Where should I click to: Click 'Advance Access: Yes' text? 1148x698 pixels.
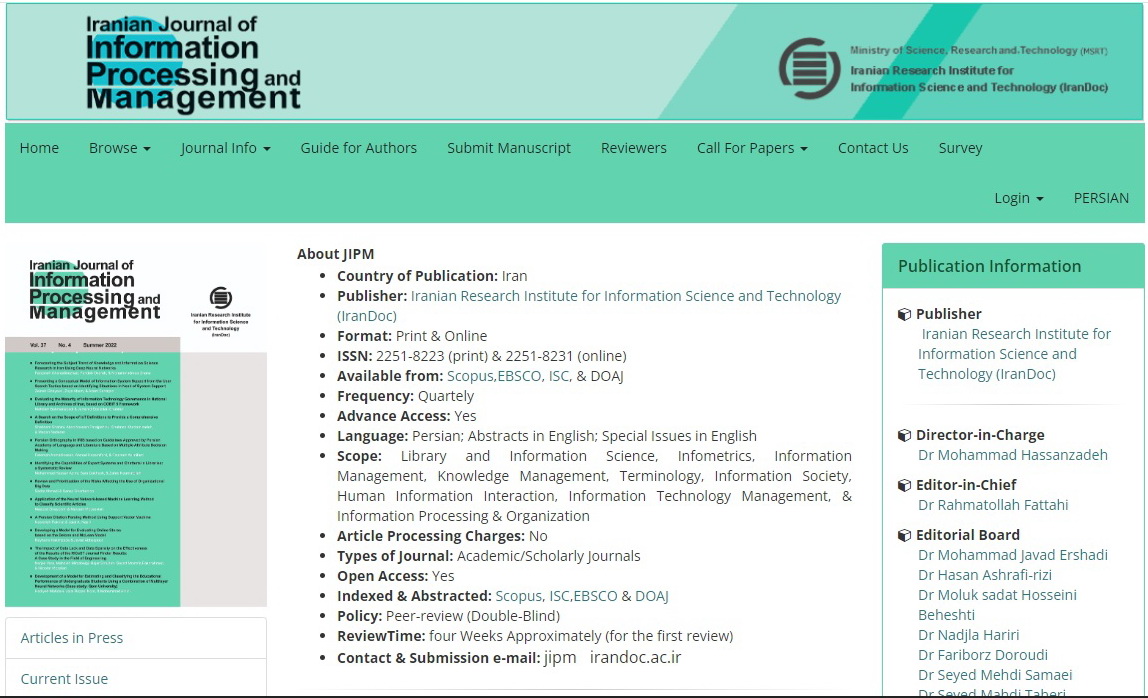point(406,416)
